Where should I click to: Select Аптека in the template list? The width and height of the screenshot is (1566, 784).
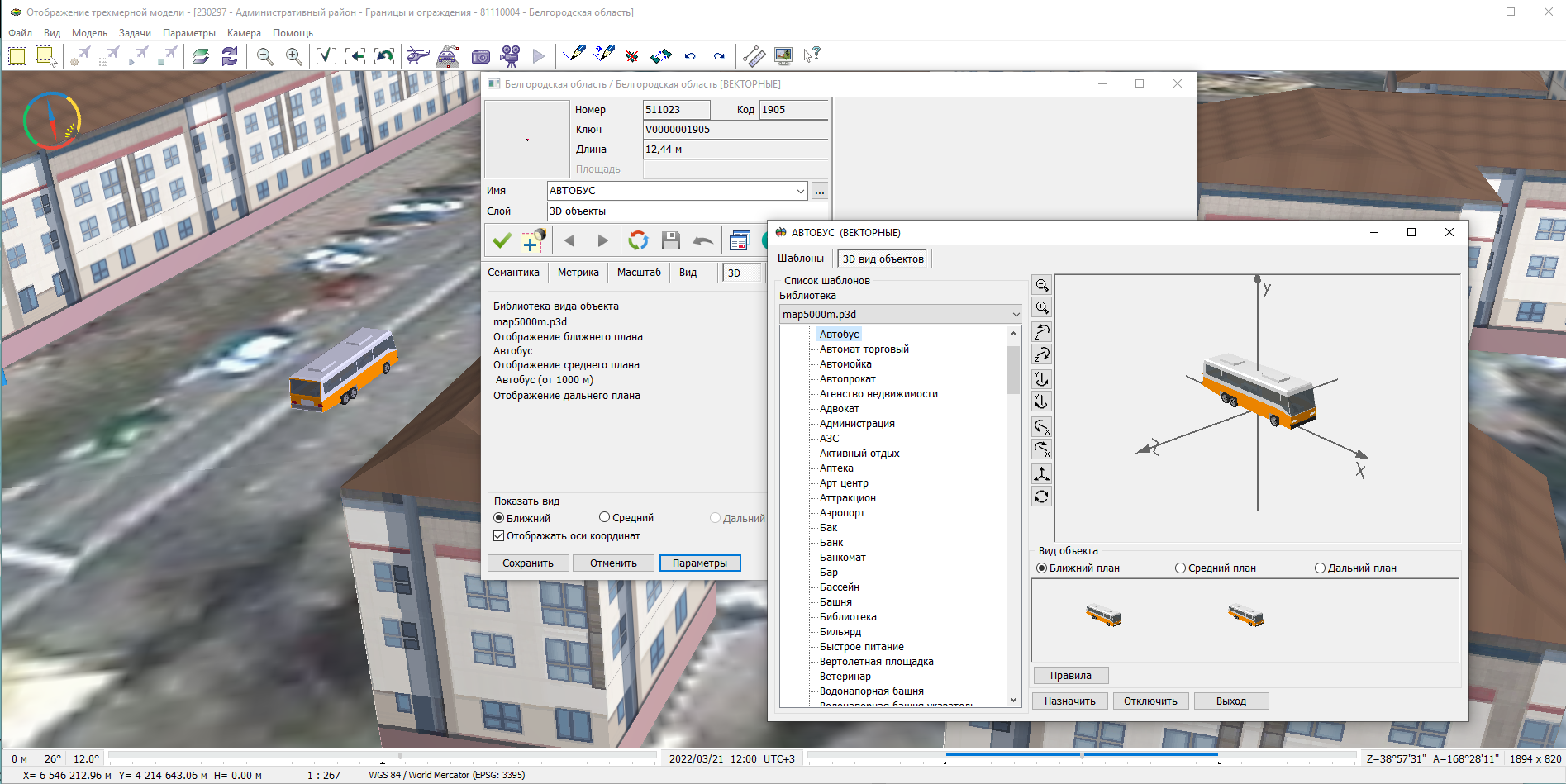tap(836, 468)
